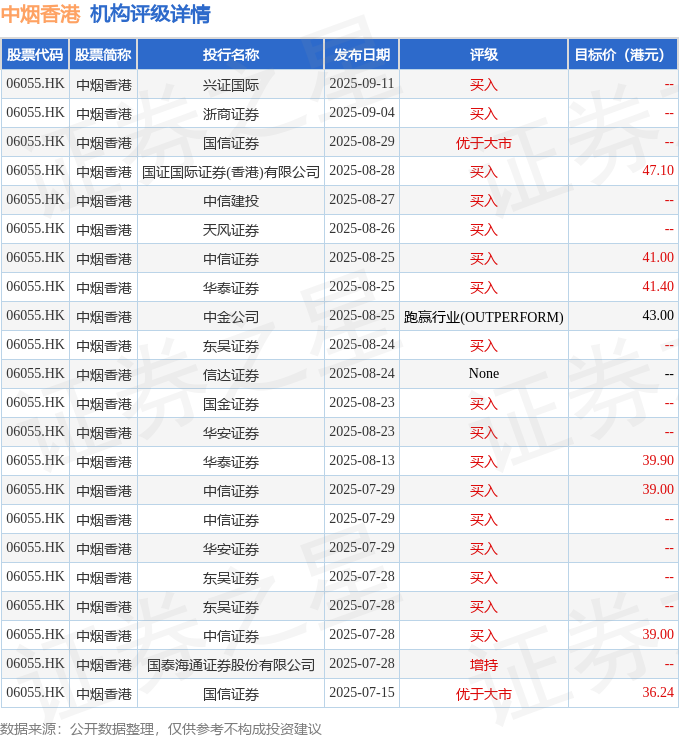Select 华泰证券 cell dated 2025-08-25

(231, 288)
